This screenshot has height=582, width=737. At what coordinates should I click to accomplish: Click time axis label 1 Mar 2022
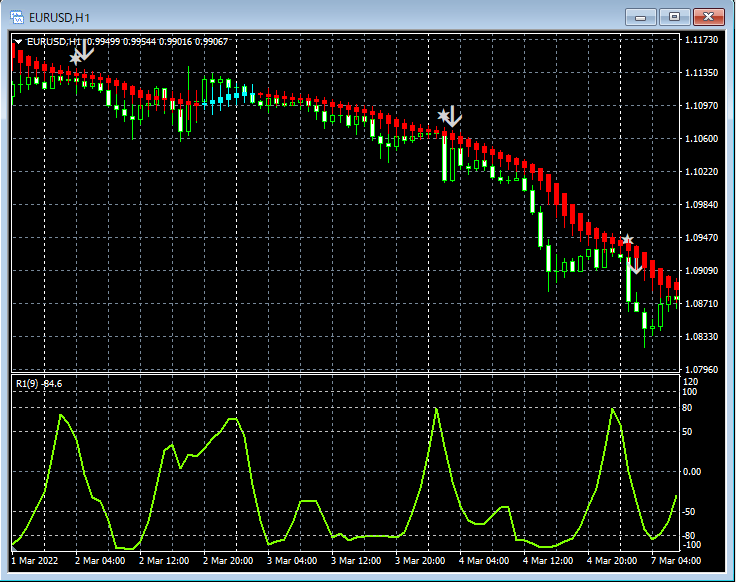point(35,561)
